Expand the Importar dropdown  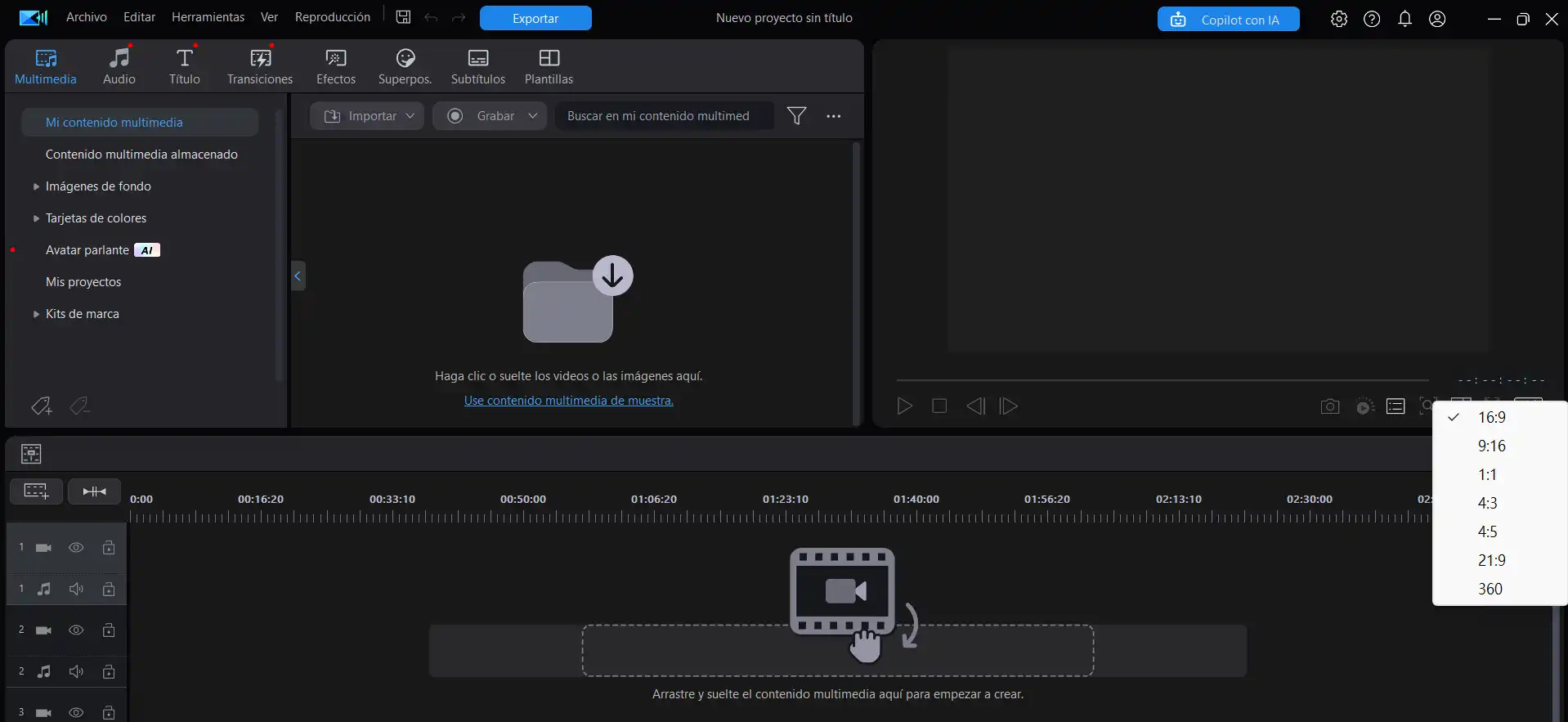[410, 116]
